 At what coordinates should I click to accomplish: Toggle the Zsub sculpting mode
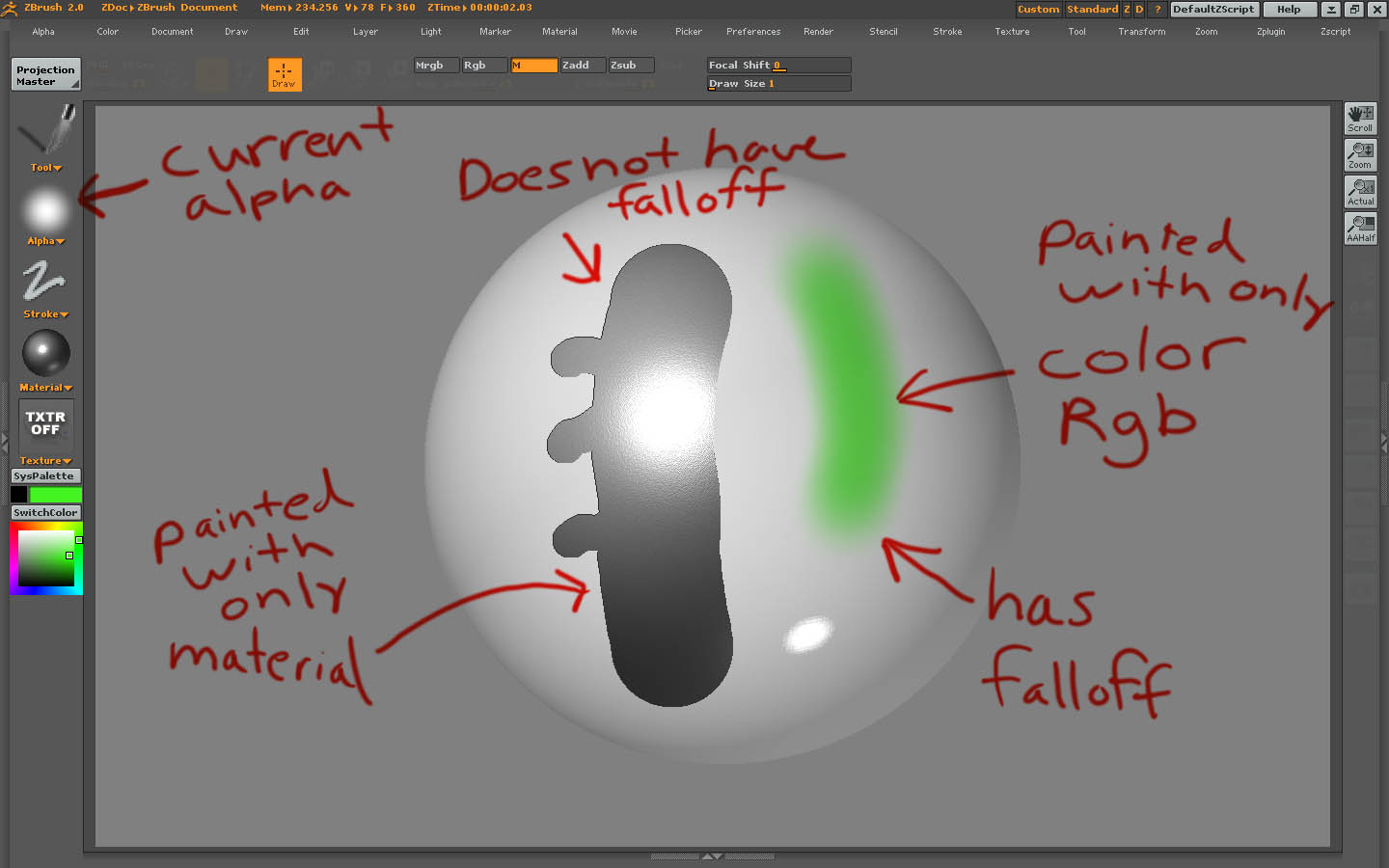tap(630, 65)
